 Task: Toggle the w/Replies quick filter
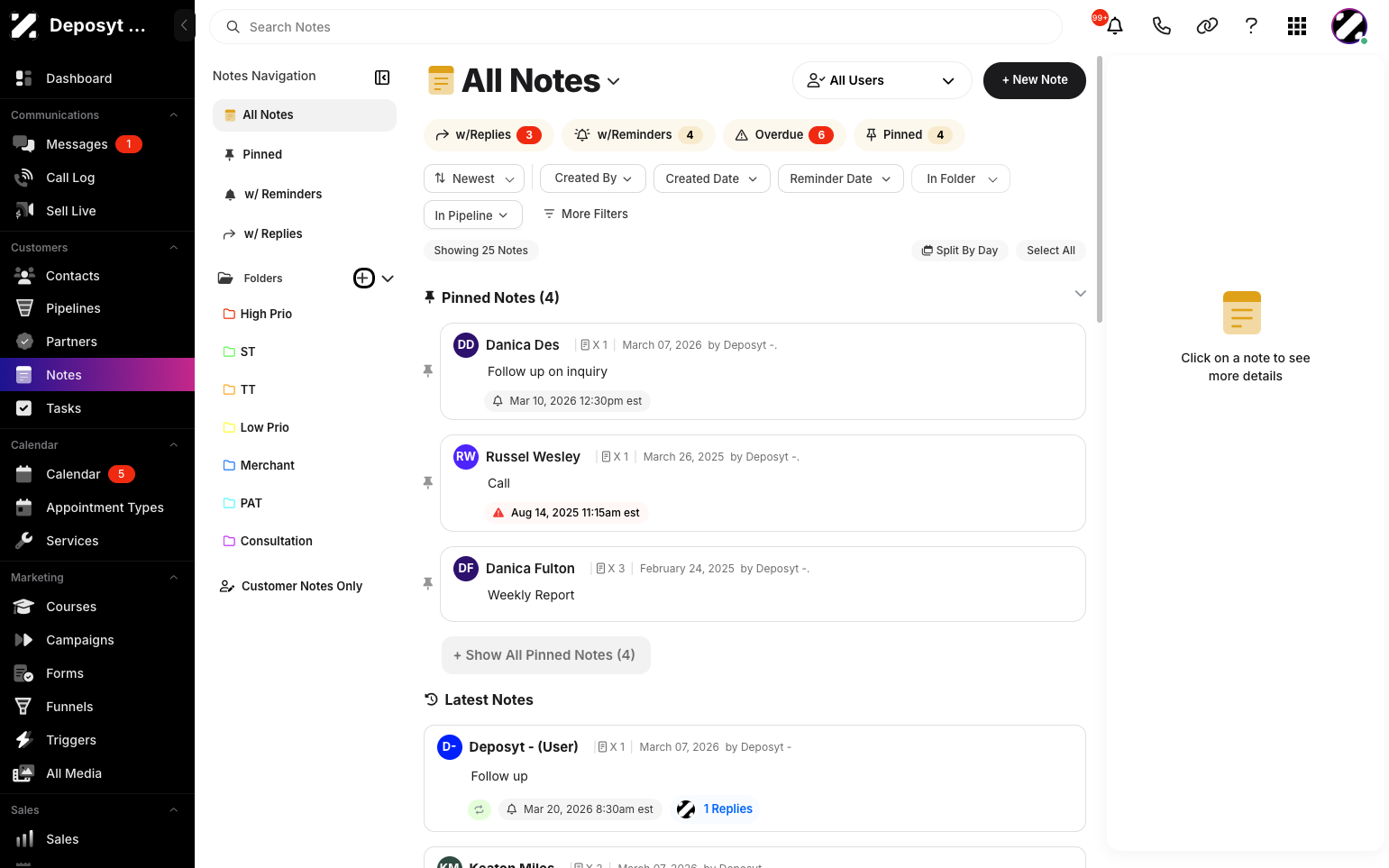[x=489, y=134]
